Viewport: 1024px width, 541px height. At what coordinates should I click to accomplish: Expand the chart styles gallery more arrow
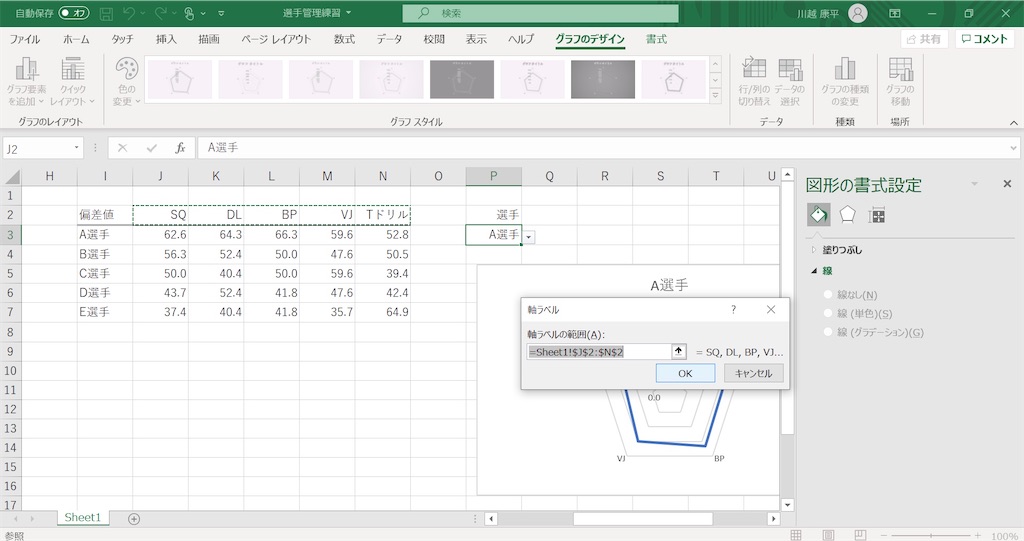pyautogui.click(x=716, y=95)
